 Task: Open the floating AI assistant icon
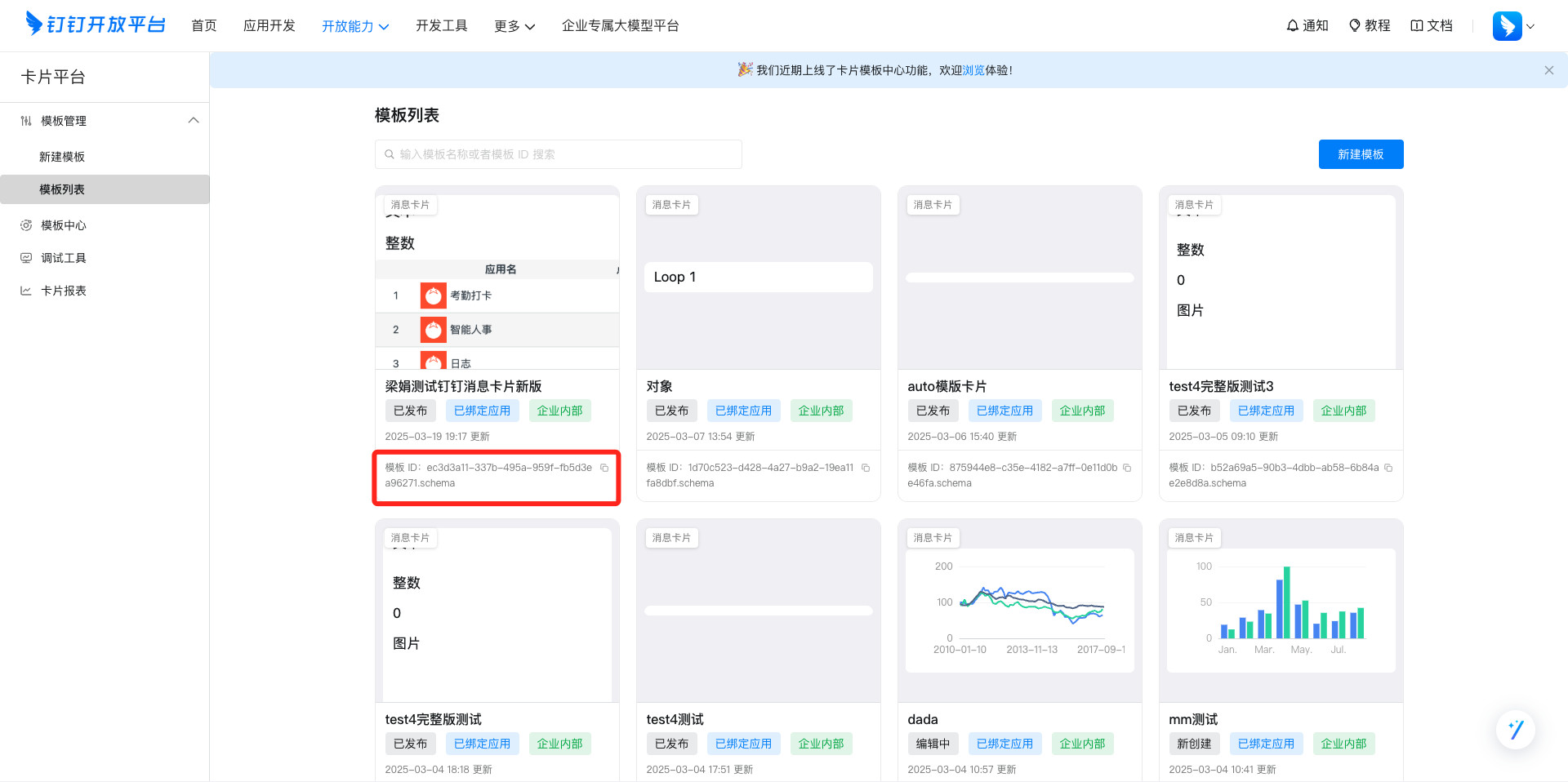coord(1515,729)
